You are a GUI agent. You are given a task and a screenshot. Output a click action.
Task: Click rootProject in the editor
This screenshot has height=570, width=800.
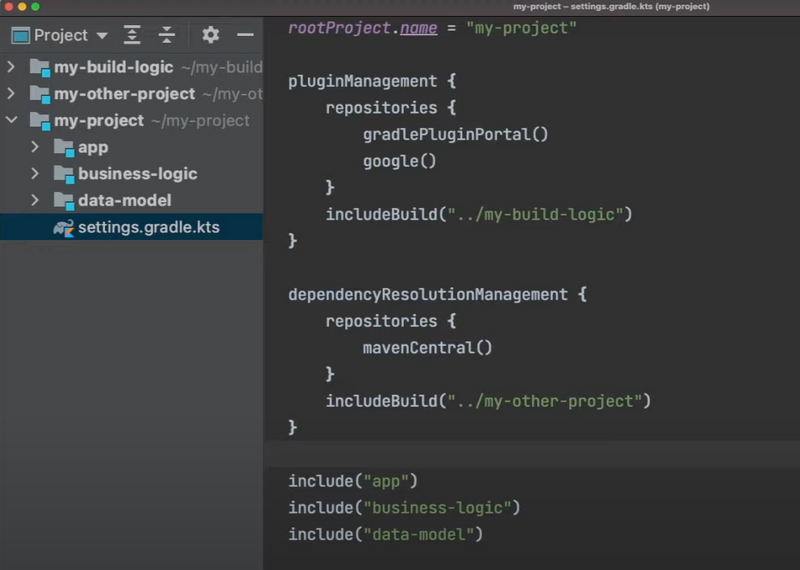pyautogui.click(x=339, y=28)
